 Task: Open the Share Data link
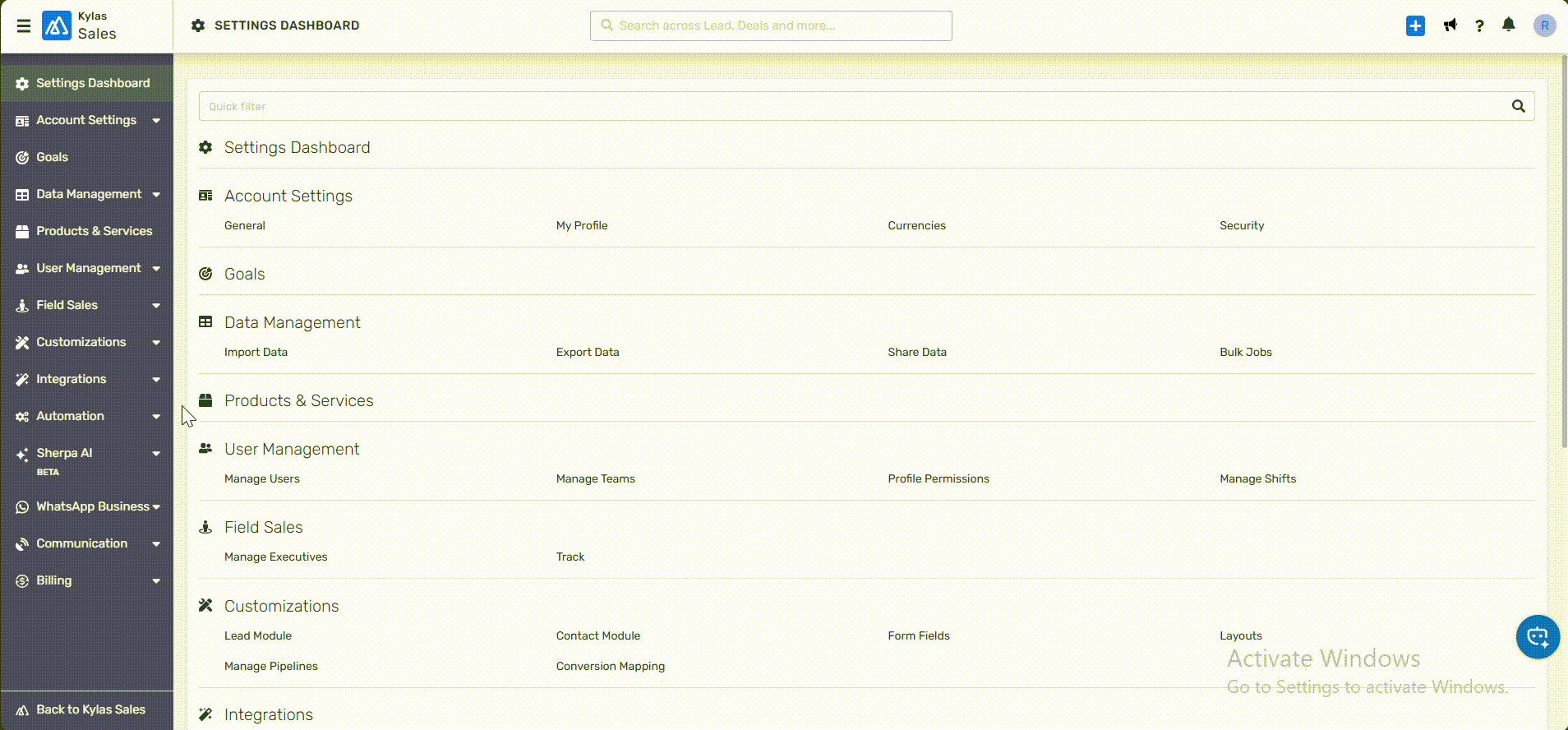point(917,352)
